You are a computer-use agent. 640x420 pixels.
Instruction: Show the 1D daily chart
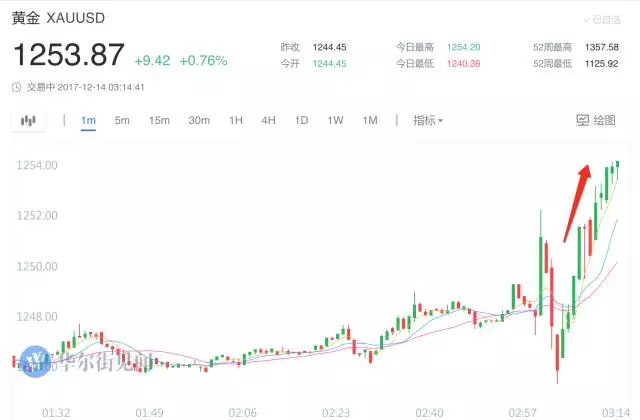coord(301,121)
